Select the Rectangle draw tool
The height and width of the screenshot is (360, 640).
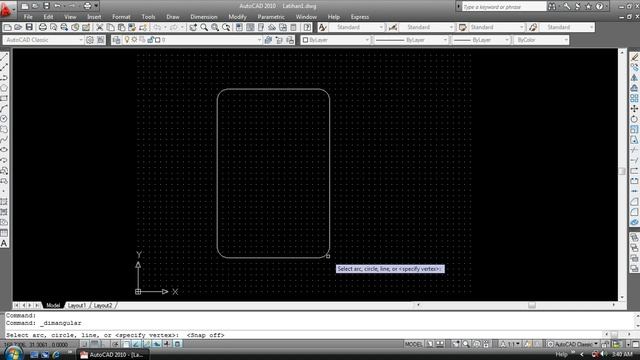point(4,98)
